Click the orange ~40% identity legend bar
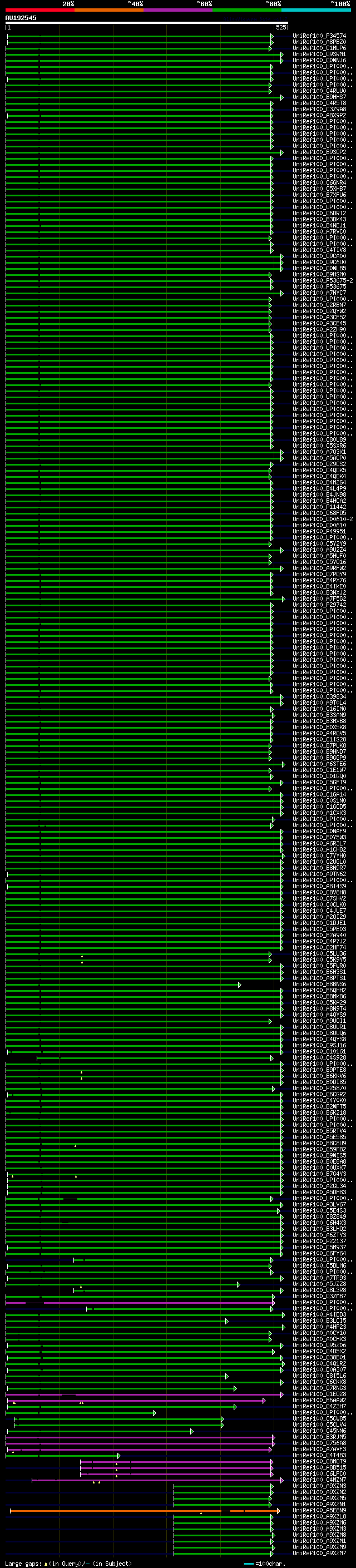 click(109, 10)
